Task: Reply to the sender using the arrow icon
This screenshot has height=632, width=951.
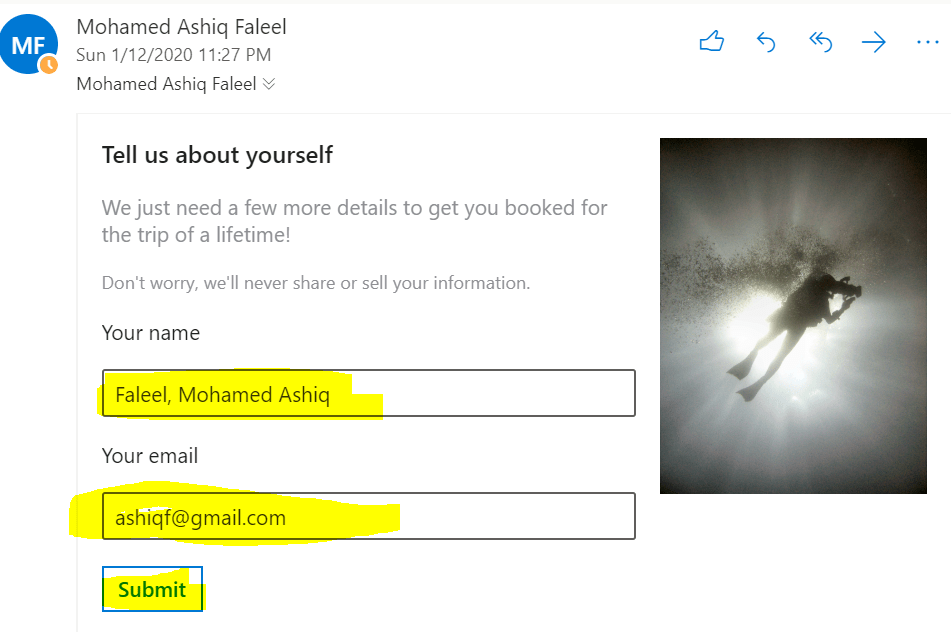Action: pos(766,42)
